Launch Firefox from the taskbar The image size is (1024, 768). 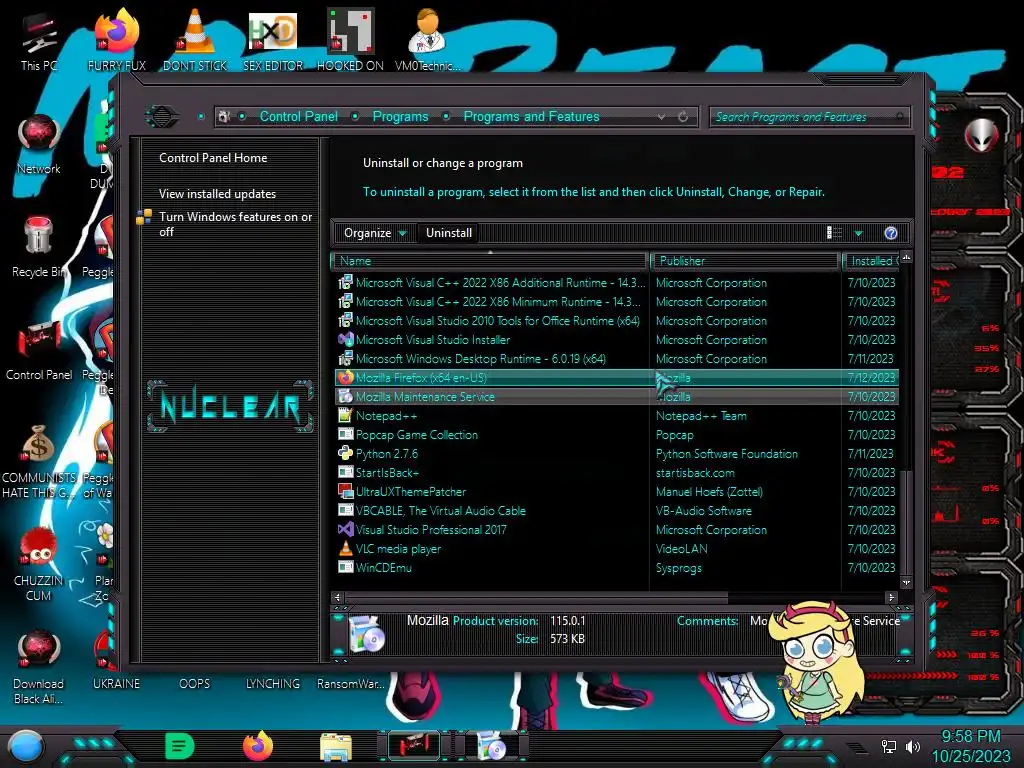click(x=258, y=746)
